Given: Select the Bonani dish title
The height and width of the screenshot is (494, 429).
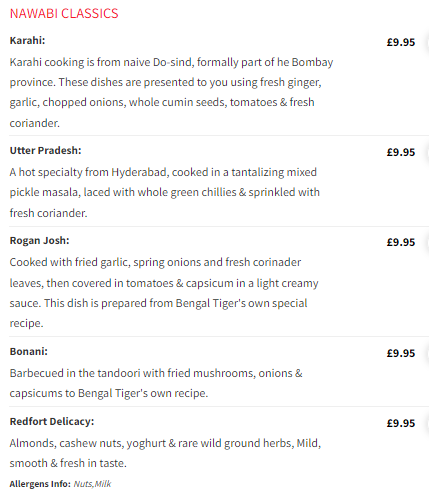Looking at the screenshot, I should [29, 352].
